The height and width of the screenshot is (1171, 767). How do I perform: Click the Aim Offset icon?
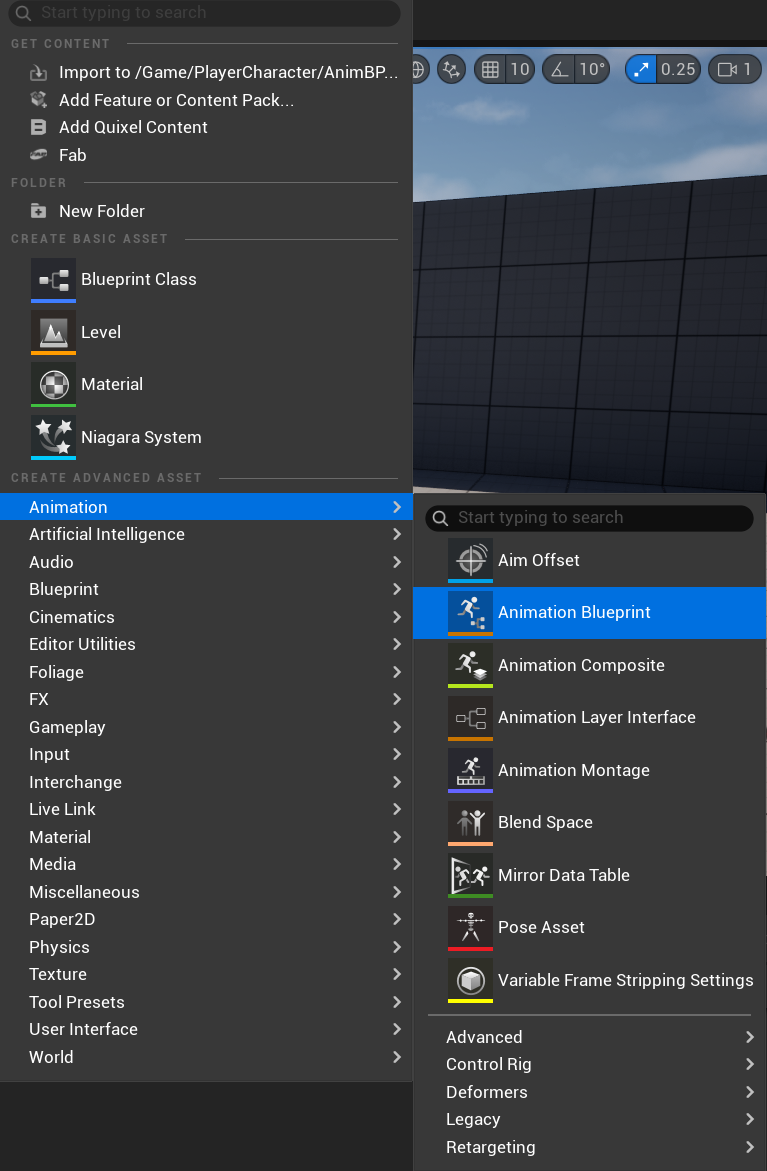pyautogui.click(x=471, y=560)
